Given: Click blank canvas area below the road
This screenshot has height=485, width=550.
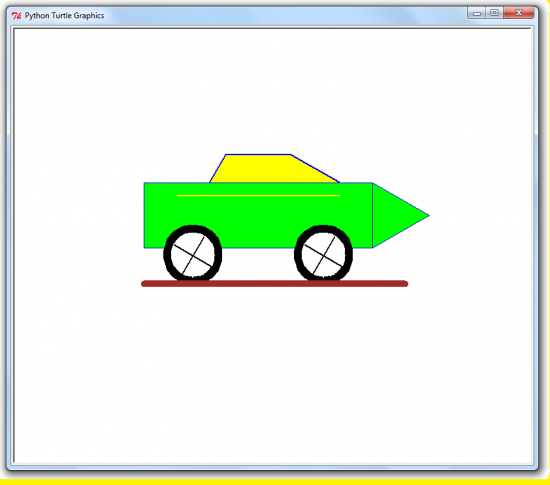Looking at the screenshot, I should point(274,372).
